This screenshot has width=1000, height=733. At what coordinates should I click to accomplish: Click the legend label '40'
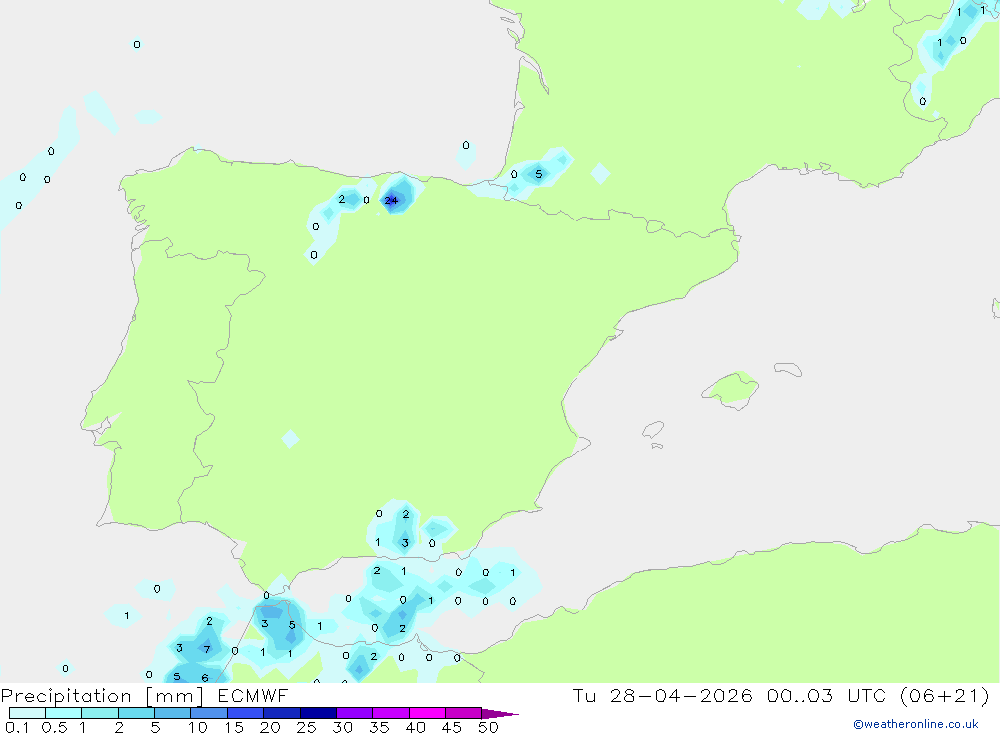click(416, 727)
